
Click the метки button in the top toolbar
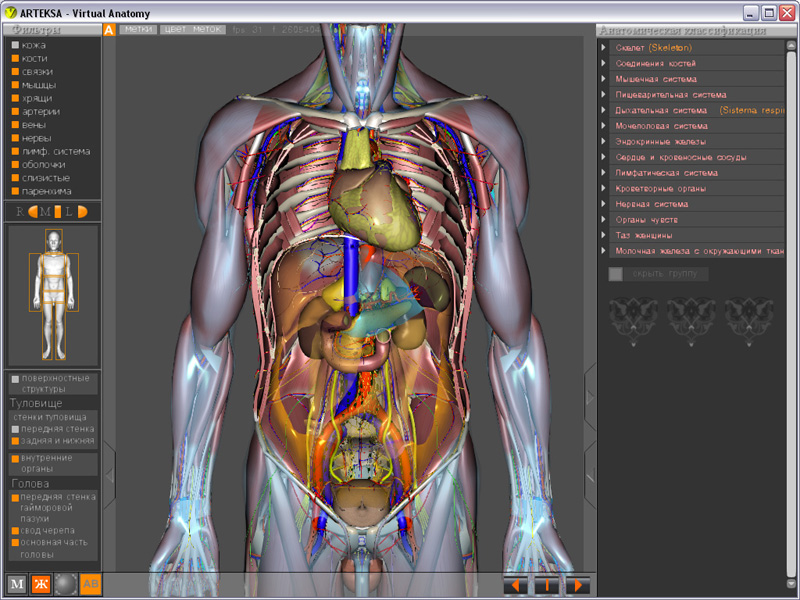pyautogui.click(x=138, y=30)
